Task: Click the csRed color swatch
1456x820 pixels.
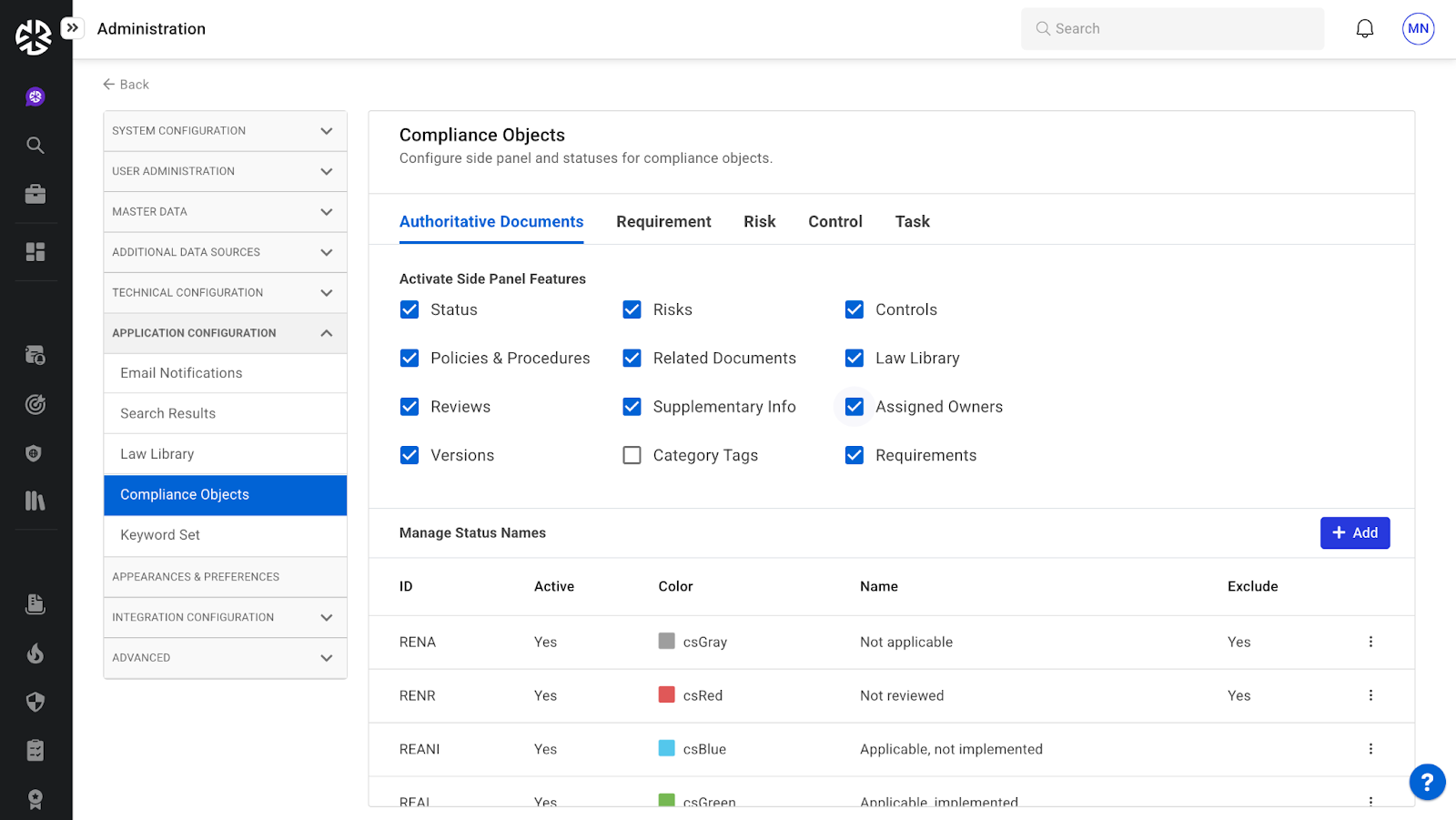Action: coord(666,695)
